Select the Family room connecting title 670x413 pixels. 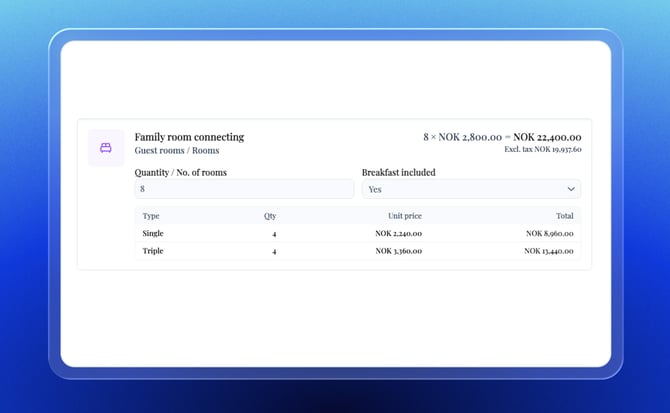(189, 137)
